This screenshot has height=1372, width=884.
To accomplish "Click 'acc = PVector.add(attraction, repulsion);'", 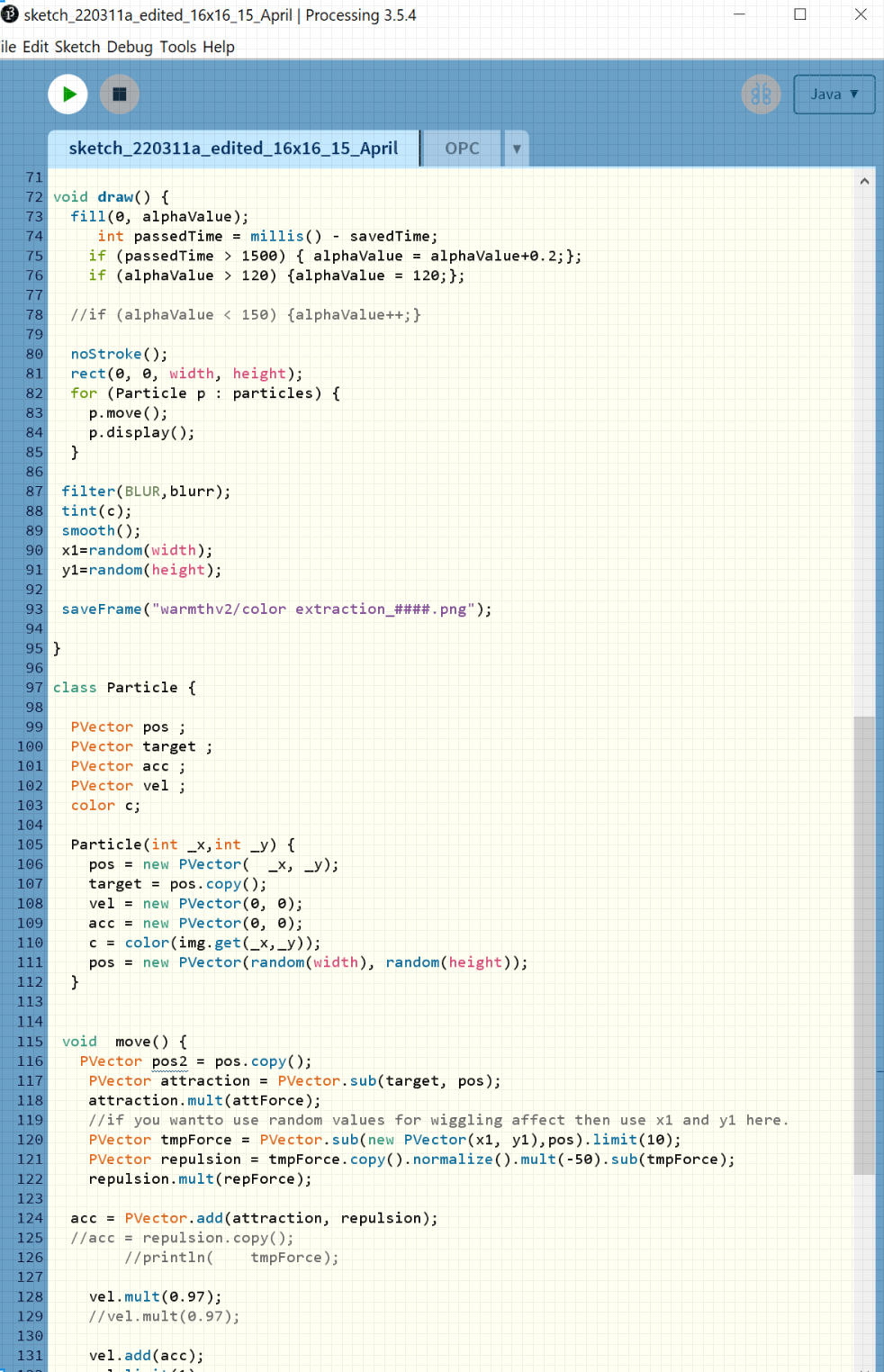I will (254, 1220).
